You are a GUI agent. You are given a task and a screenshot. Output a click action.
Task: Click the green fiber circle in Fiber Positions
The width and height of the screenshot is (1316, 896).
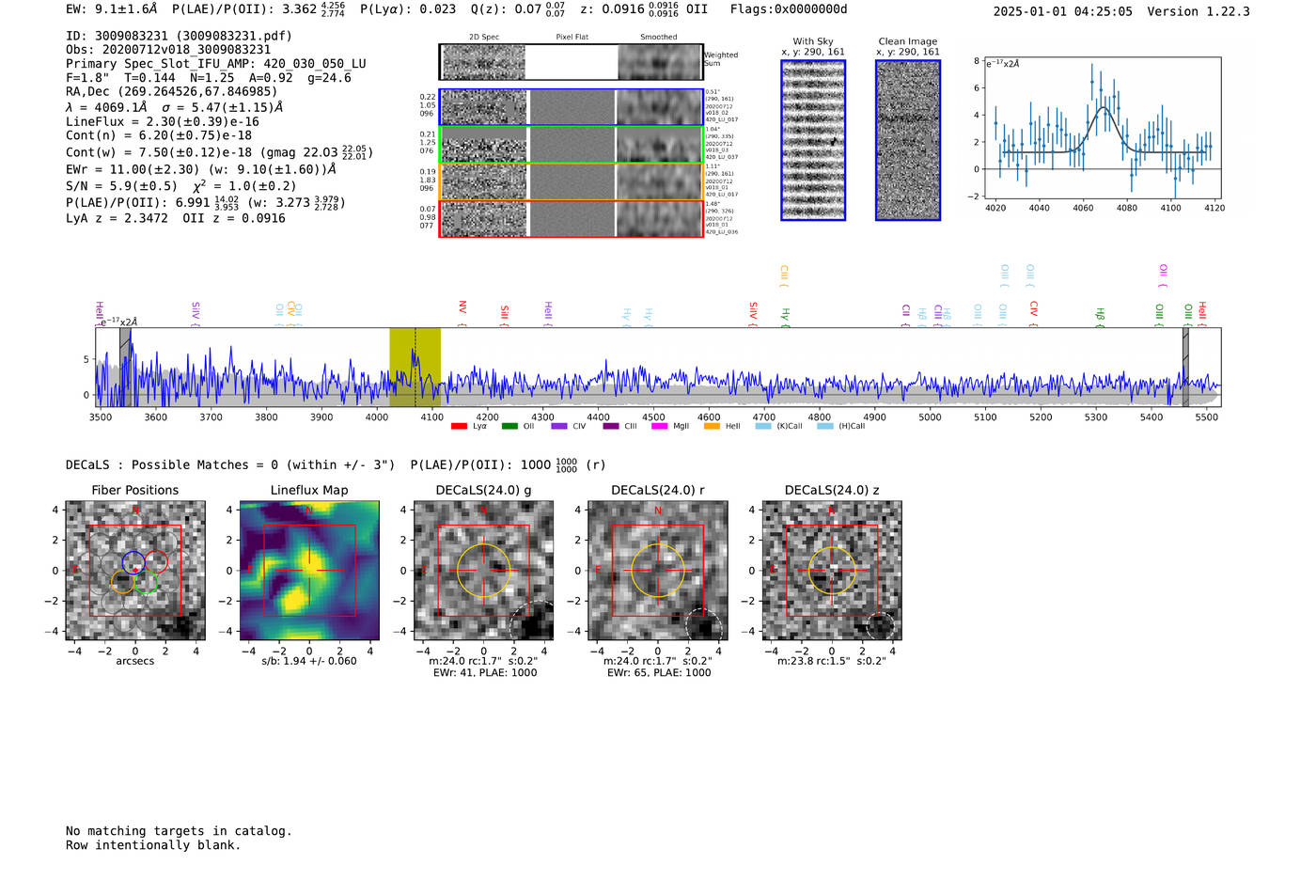[x=146, y=583]
